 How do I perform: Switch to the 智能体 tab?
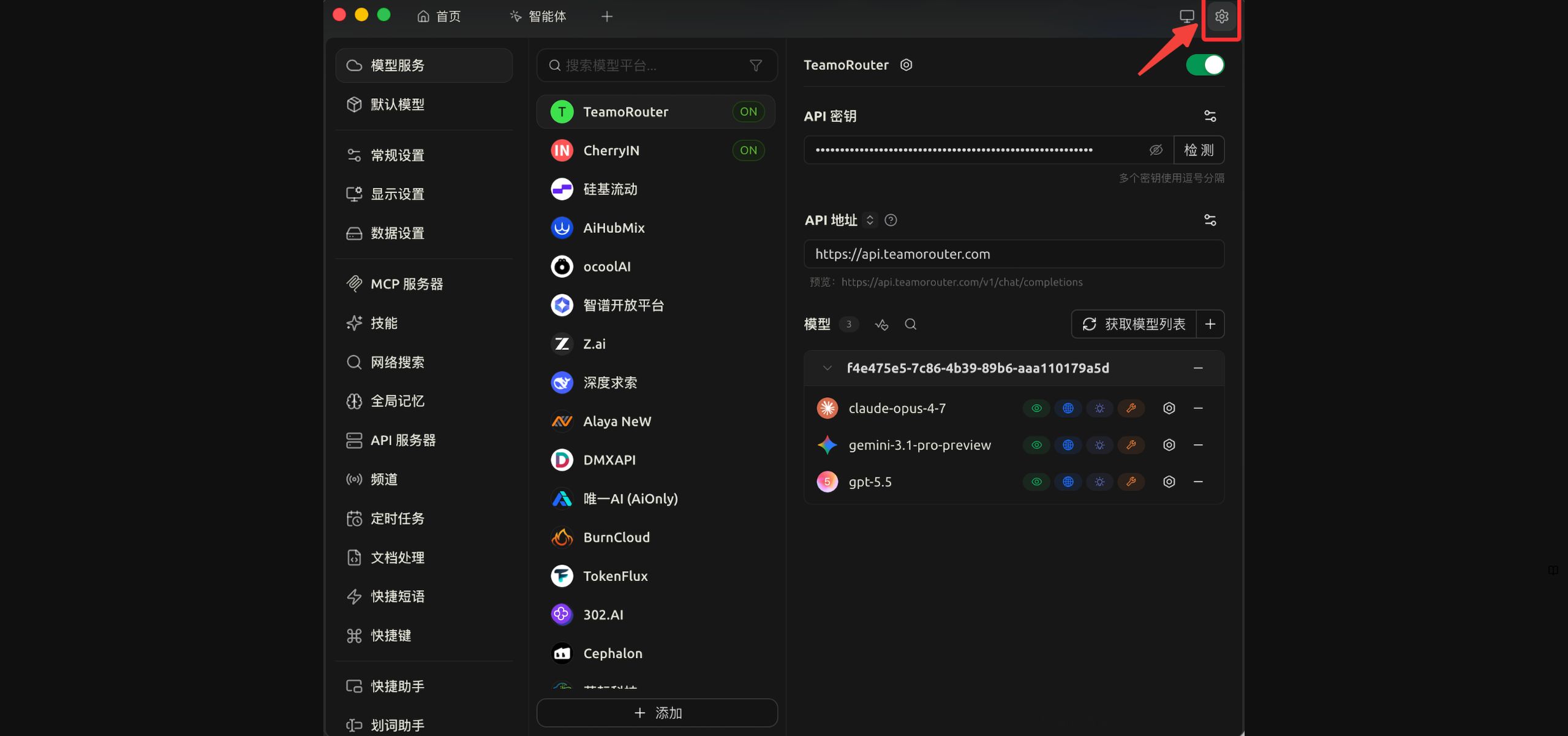point(538,17)
